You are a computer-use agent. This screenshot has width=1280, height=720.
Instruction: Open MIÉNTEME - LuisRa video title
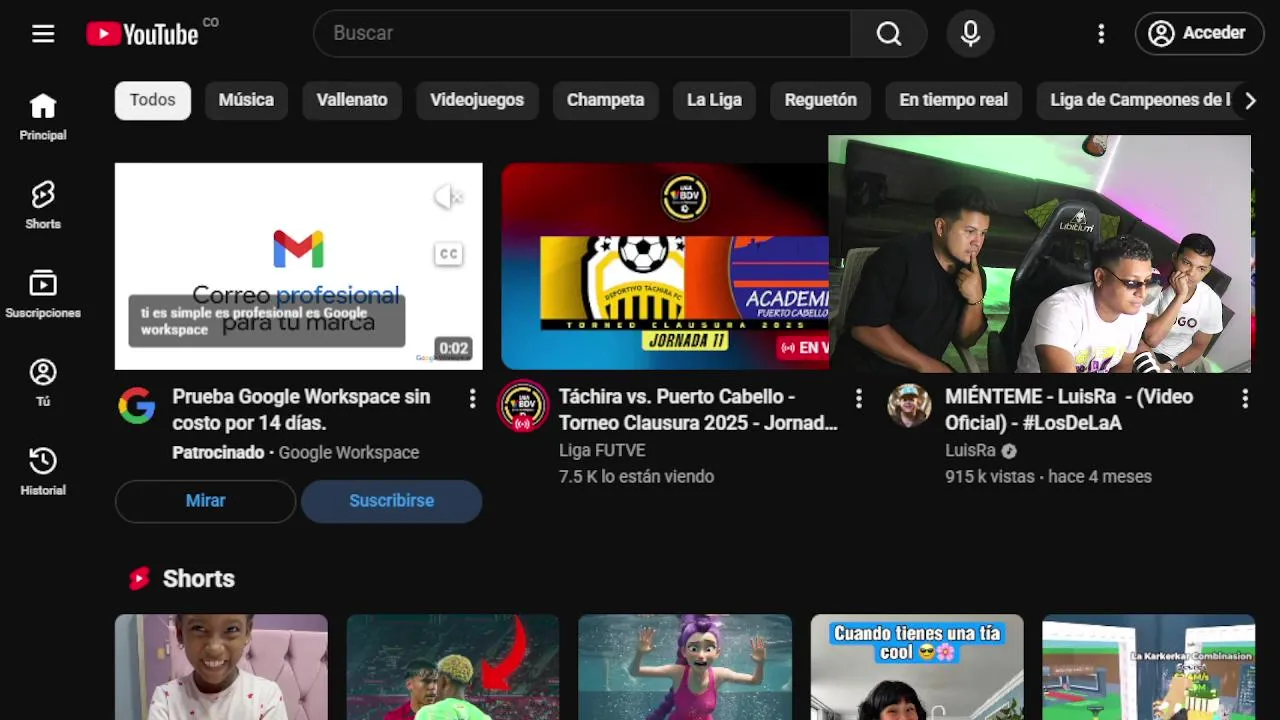click(1069, 410)
